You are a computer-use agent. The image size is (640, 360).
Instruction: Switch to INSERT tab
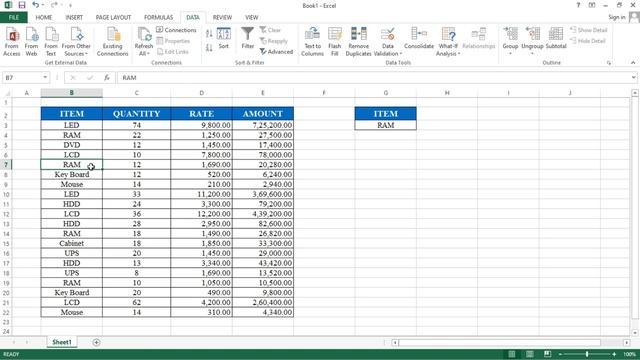tap(74, 17)
